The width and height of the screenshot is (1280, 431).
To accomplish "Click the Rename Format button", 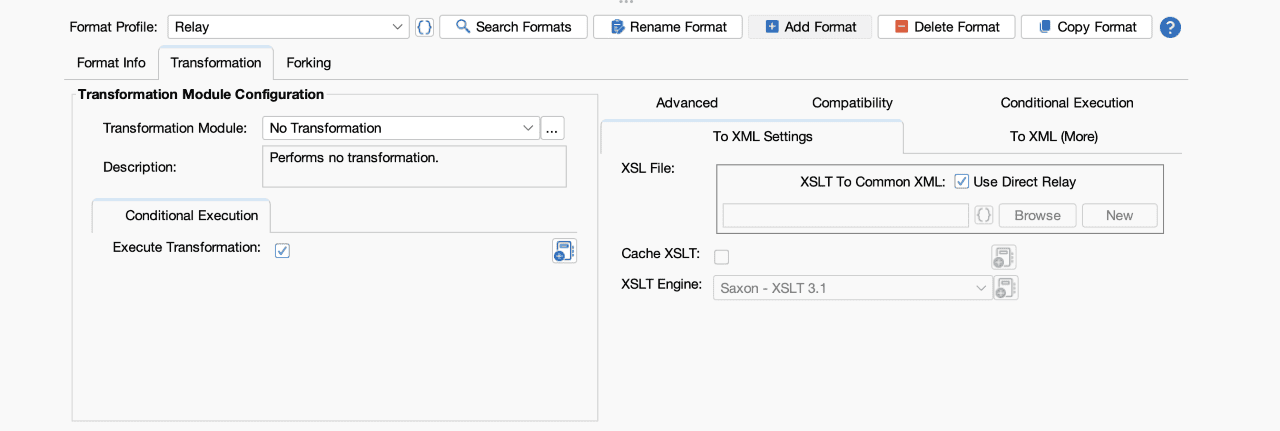I will point(668,27).
